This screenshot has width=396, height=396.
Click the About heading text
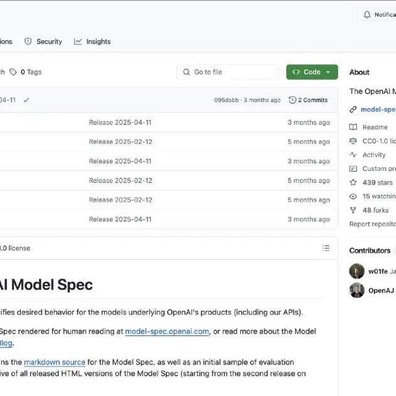(359, 72)
